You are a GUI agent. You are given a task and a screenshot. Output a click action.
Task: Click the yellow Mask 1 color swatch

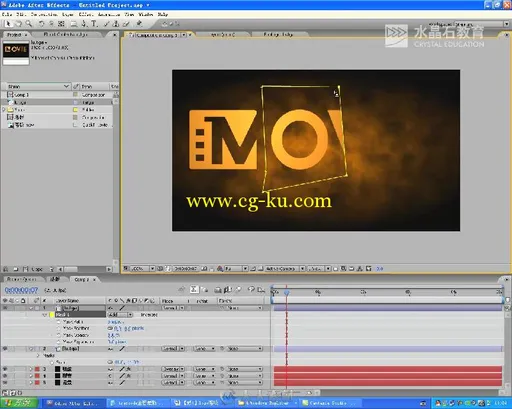[52, 315]
